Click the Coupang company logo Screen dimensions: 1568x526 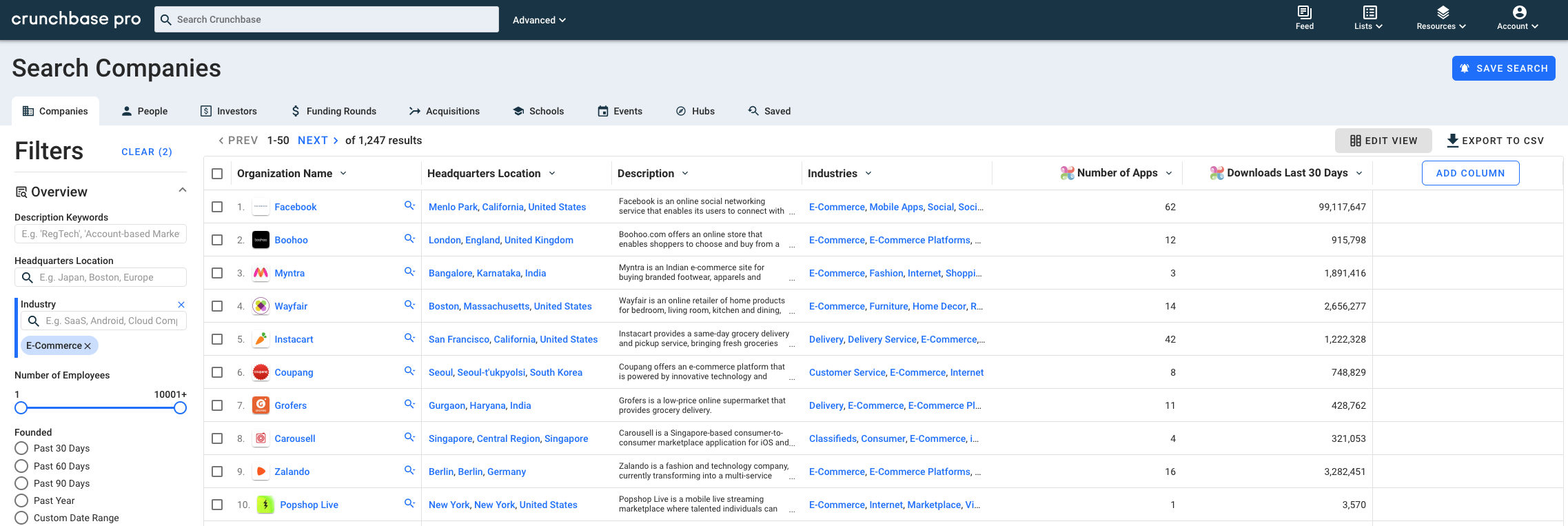[x=261, y=372]
